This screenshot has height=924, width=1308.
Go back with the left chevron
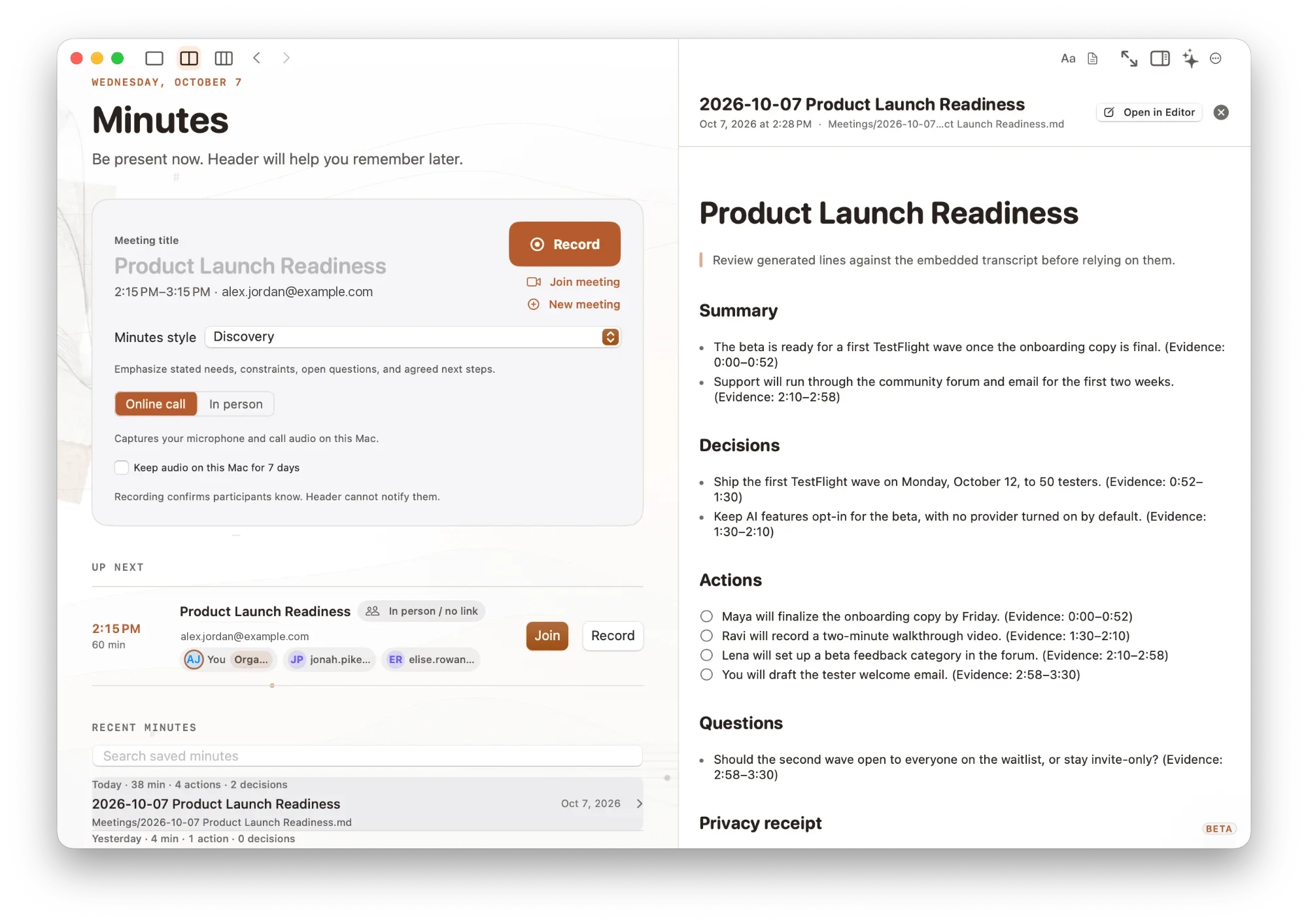[x=257, y=58]
